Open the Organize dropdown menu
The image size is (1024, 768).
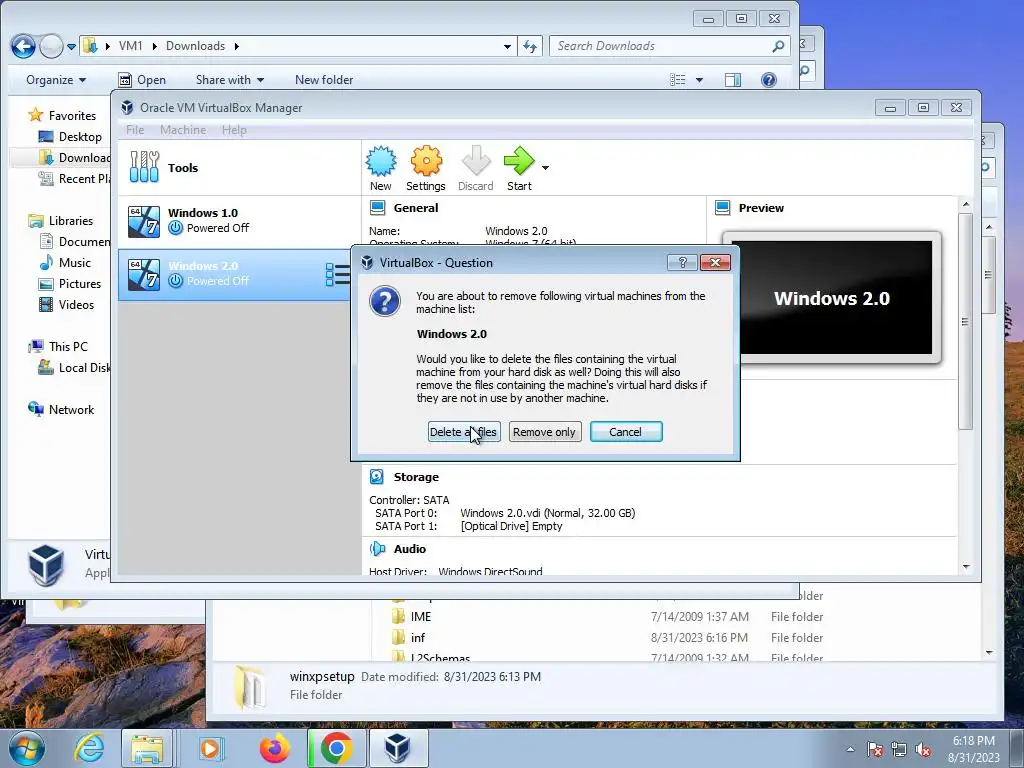click(56, 80)
